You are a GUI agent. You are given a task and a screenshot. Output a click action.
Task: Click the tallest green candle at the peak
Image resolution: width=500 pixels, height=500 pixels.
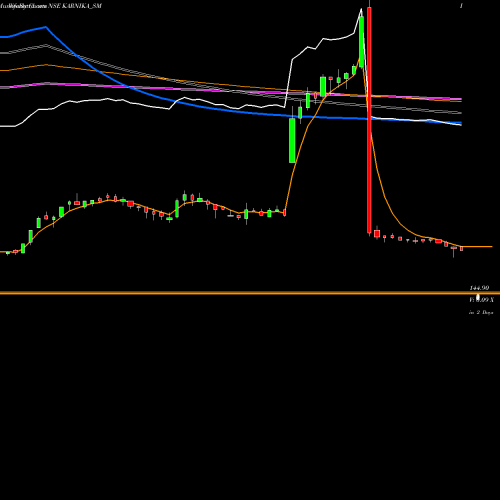(x=361, y=42)
